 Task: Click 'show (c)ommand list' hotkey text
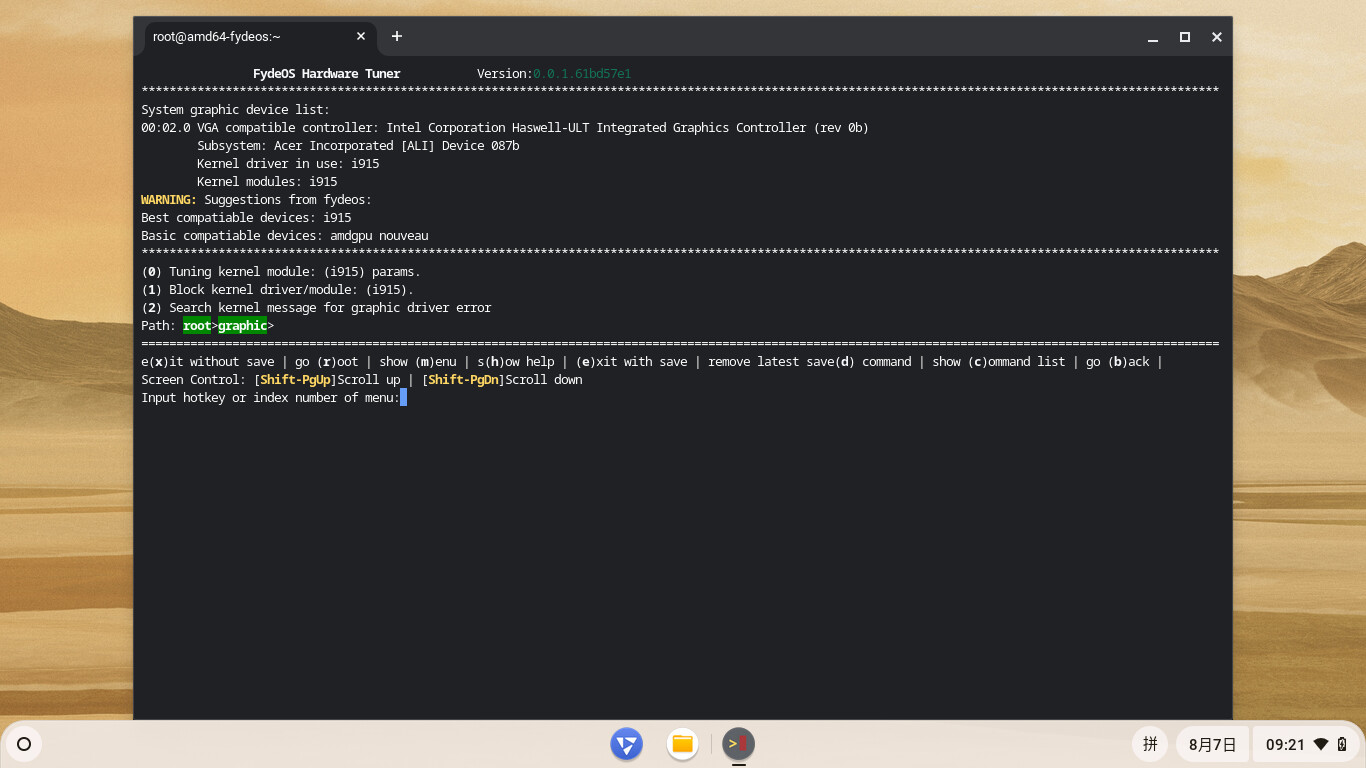(x=999, y=362)
